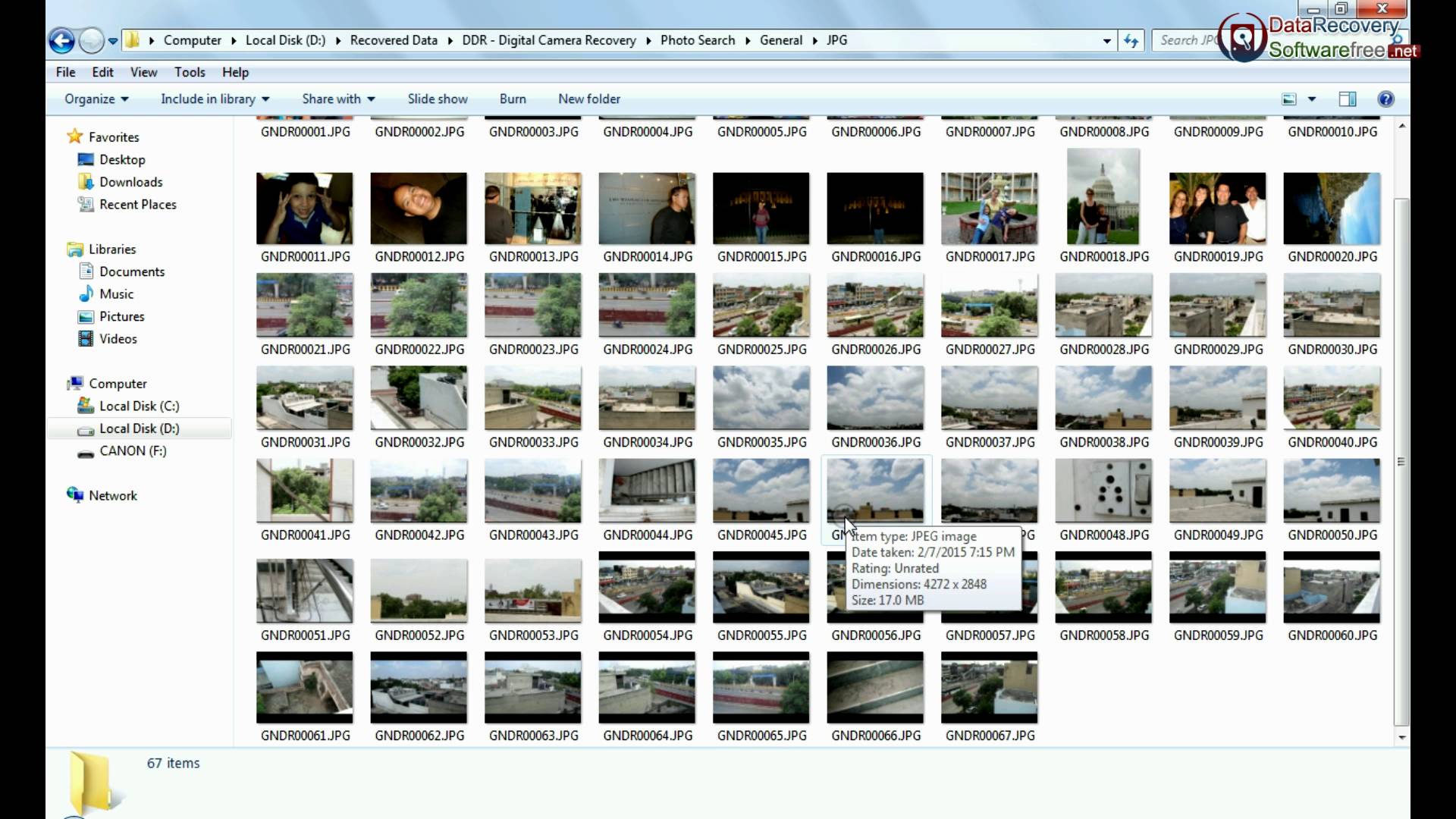
Task: Click the Burn toolbar button
Action: (513, 99)
